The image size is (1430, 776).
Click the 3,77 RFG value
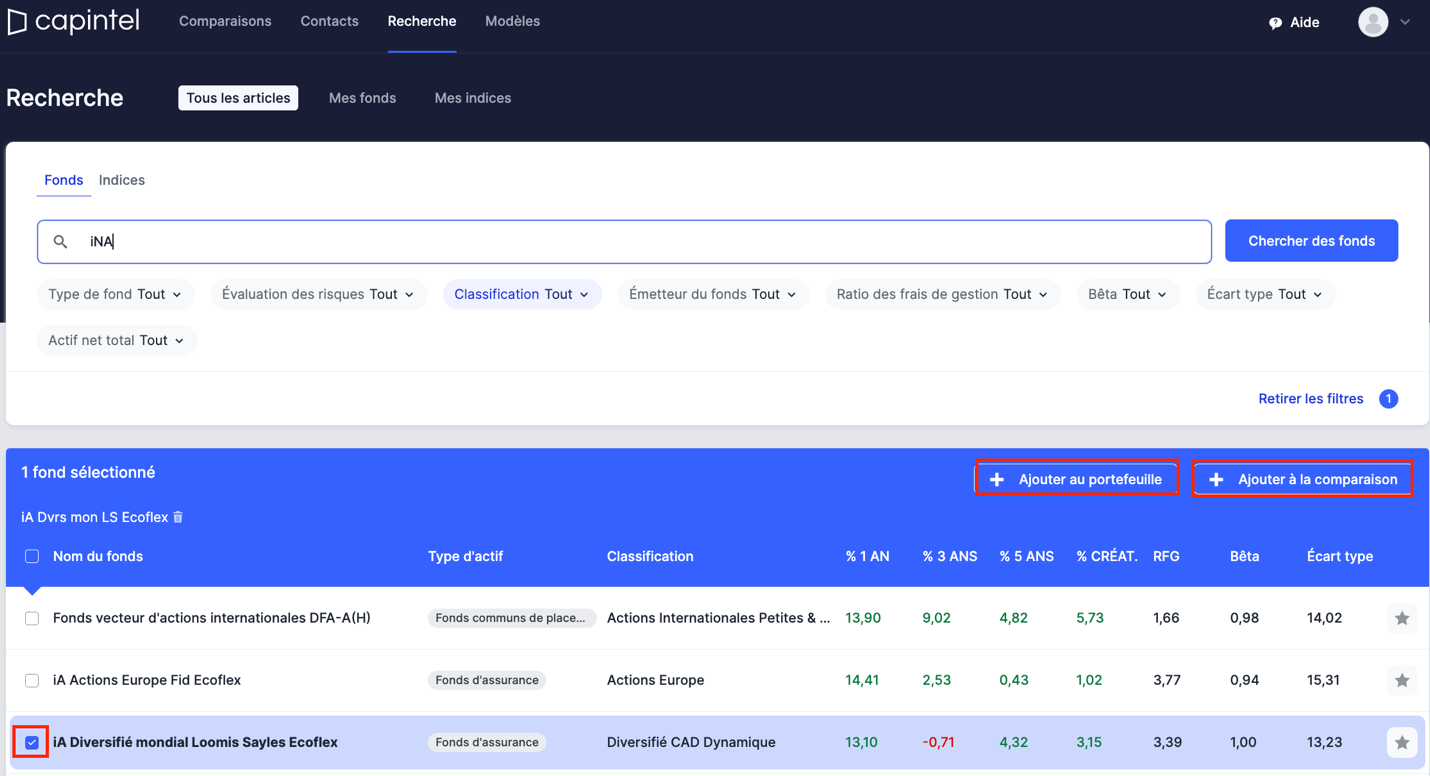(x=1166, y=680)
